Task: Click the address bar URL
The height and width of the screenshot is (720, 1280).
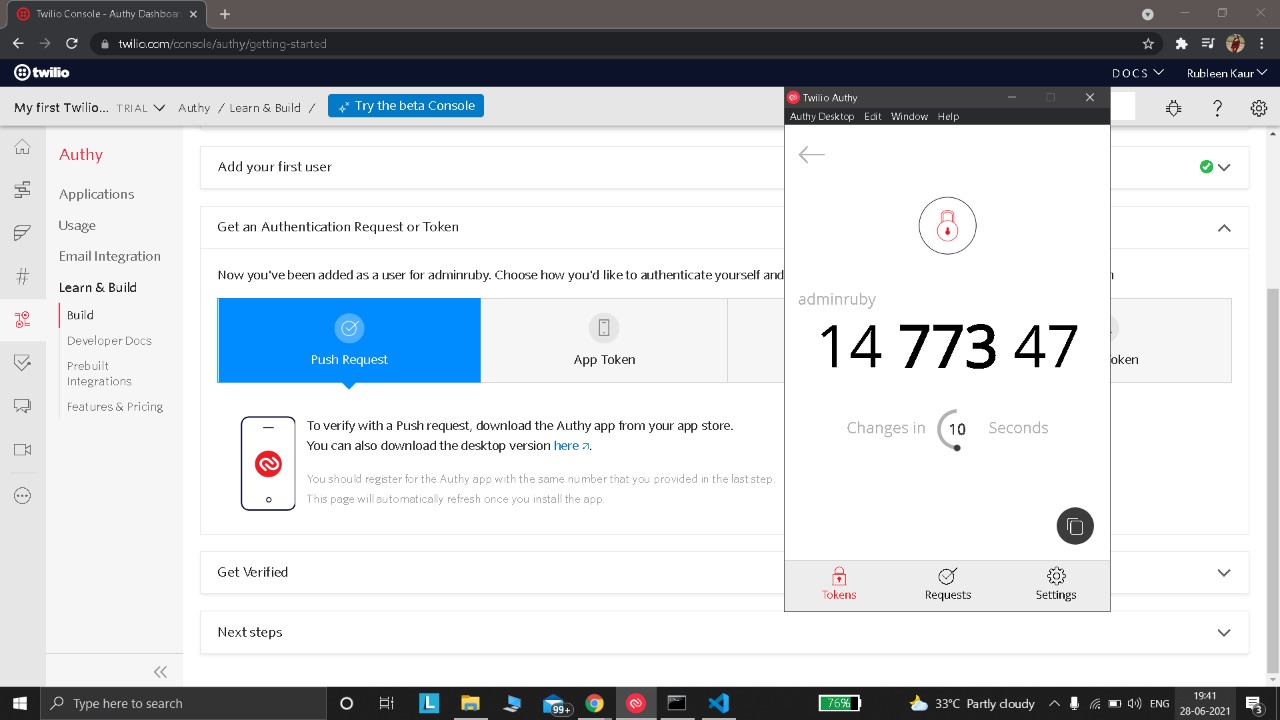Action: [x=222, y=44]
